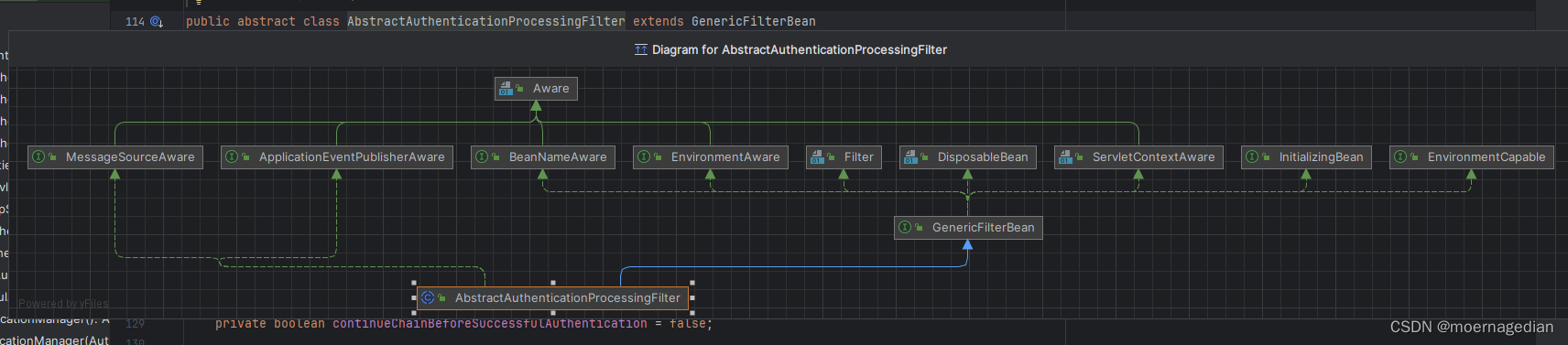Screen dimensions: 1568x345
Task: Select the ServletContextAware node
Action: 1138,157
